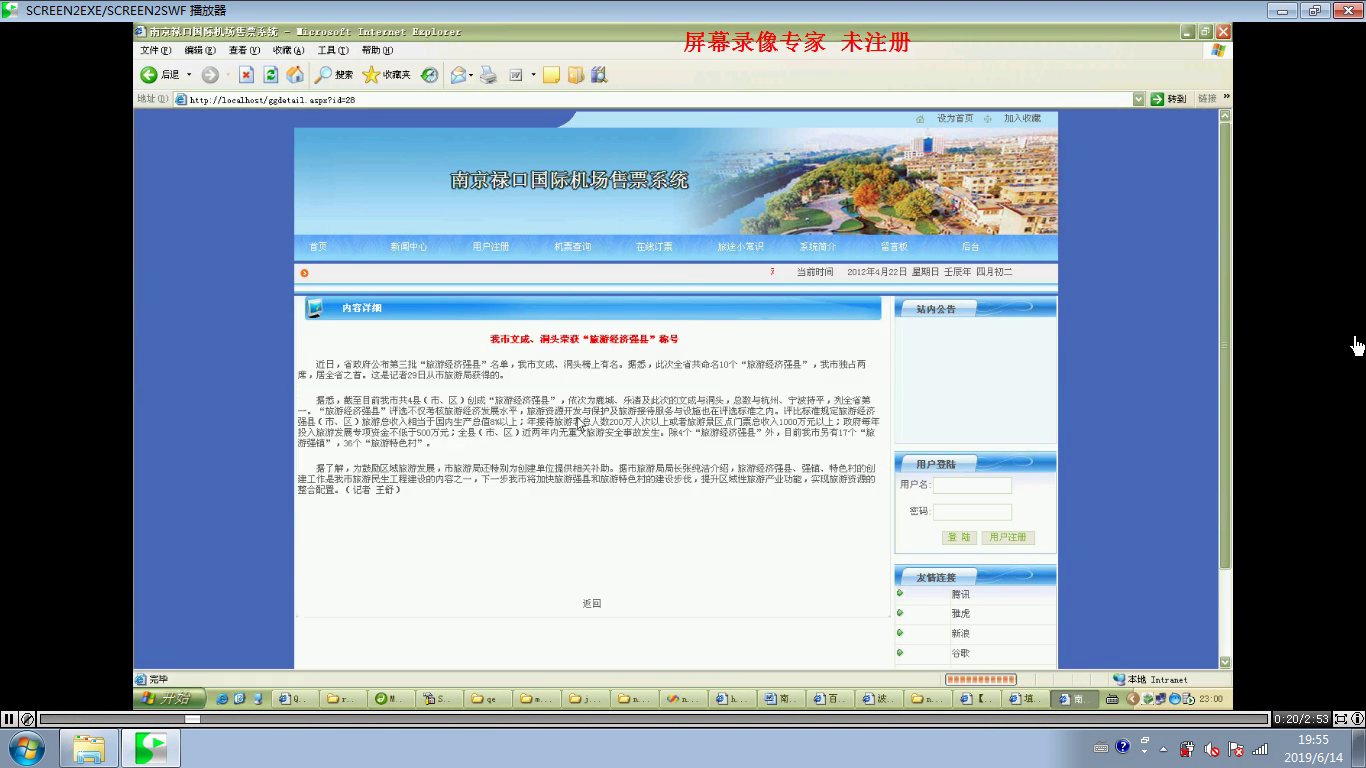1366x768 pixels.
Task: Open the Edit (编辑) menu
Action: [200, 50]
